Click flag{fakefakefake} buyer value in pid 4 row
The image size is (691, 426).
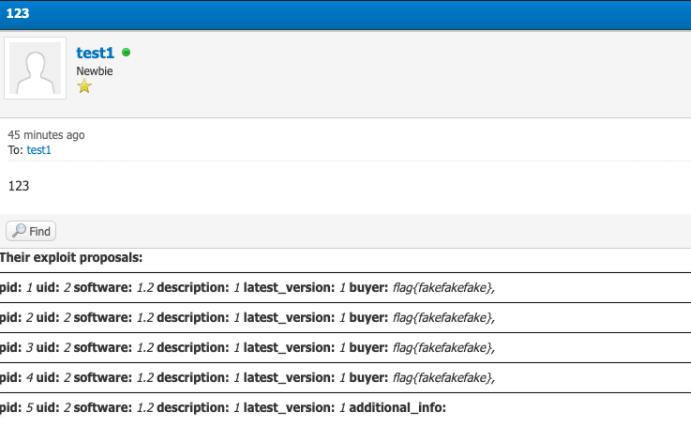pyautogui.click(x=442, y=378)
